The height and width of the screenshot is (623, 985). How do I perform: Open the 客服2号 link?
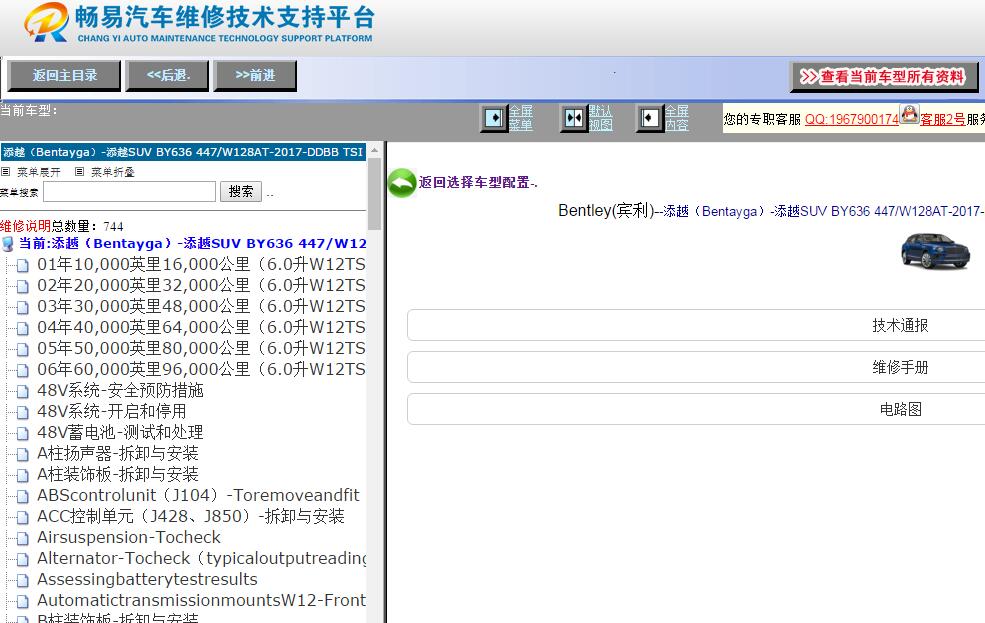point(942,119)
